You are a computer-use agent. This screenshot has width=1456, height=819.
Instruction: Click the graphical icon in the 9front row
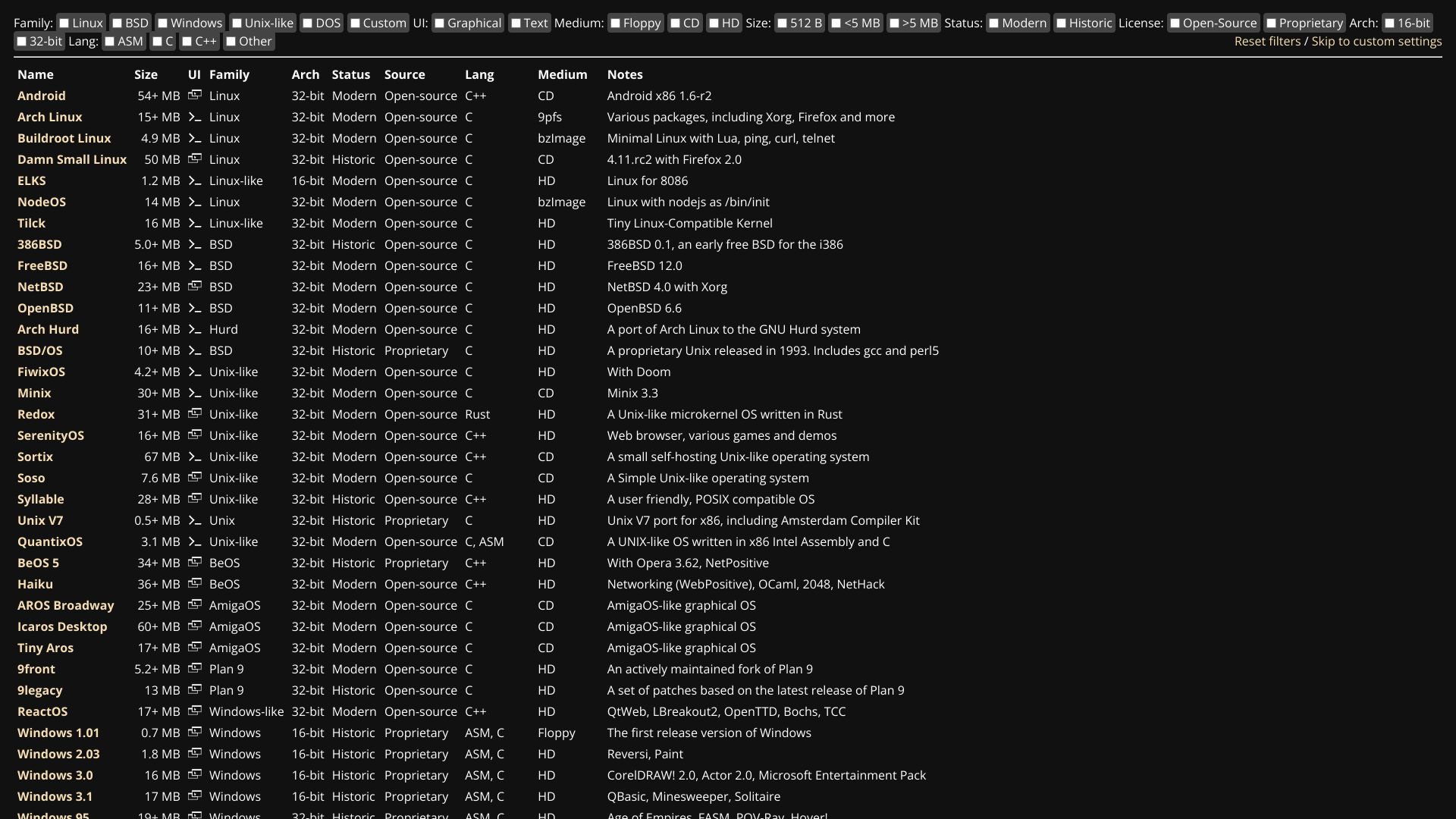195,669
